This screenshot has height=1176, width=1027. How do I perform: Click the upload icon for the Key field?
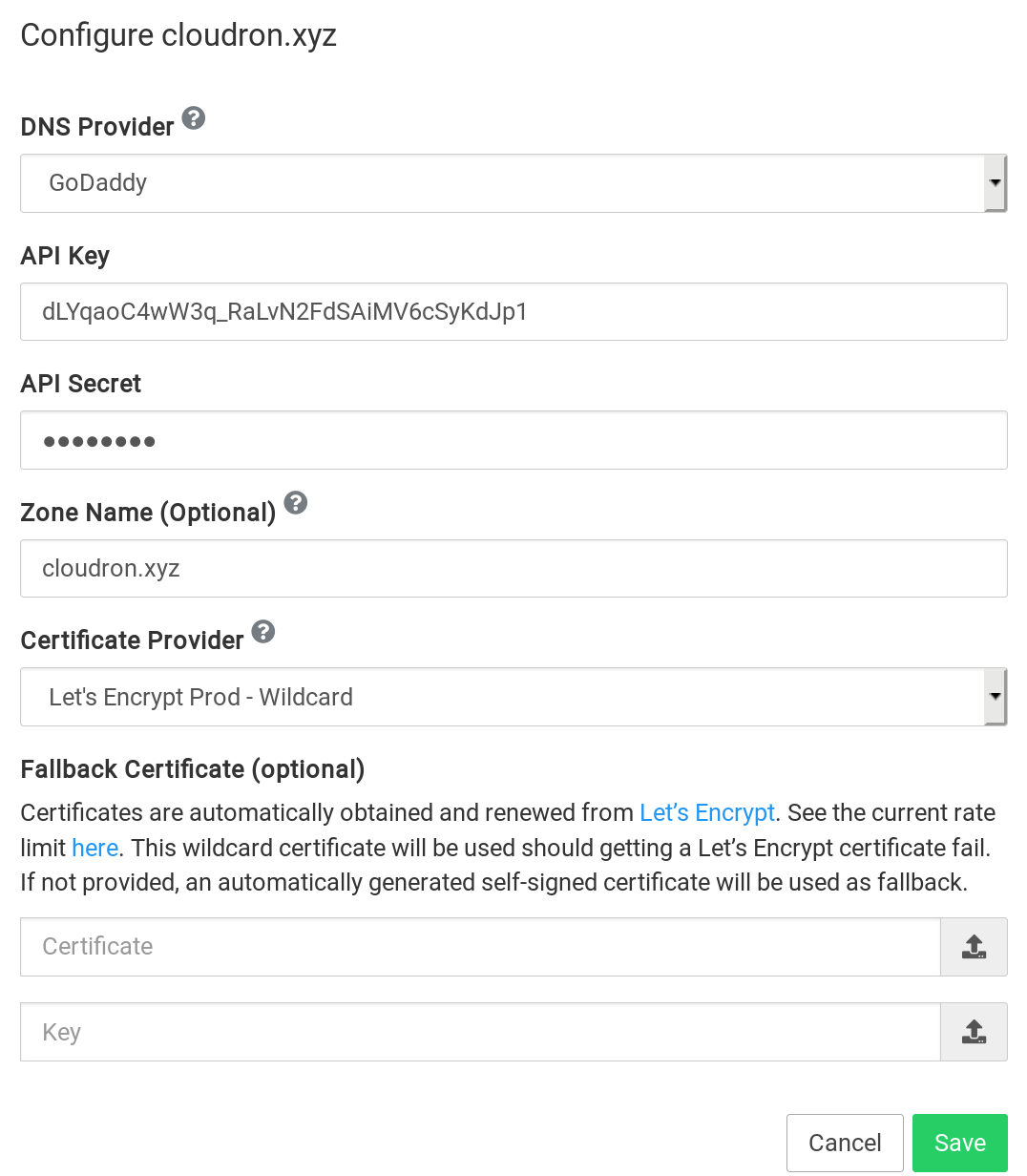[x=974, y=1032]
